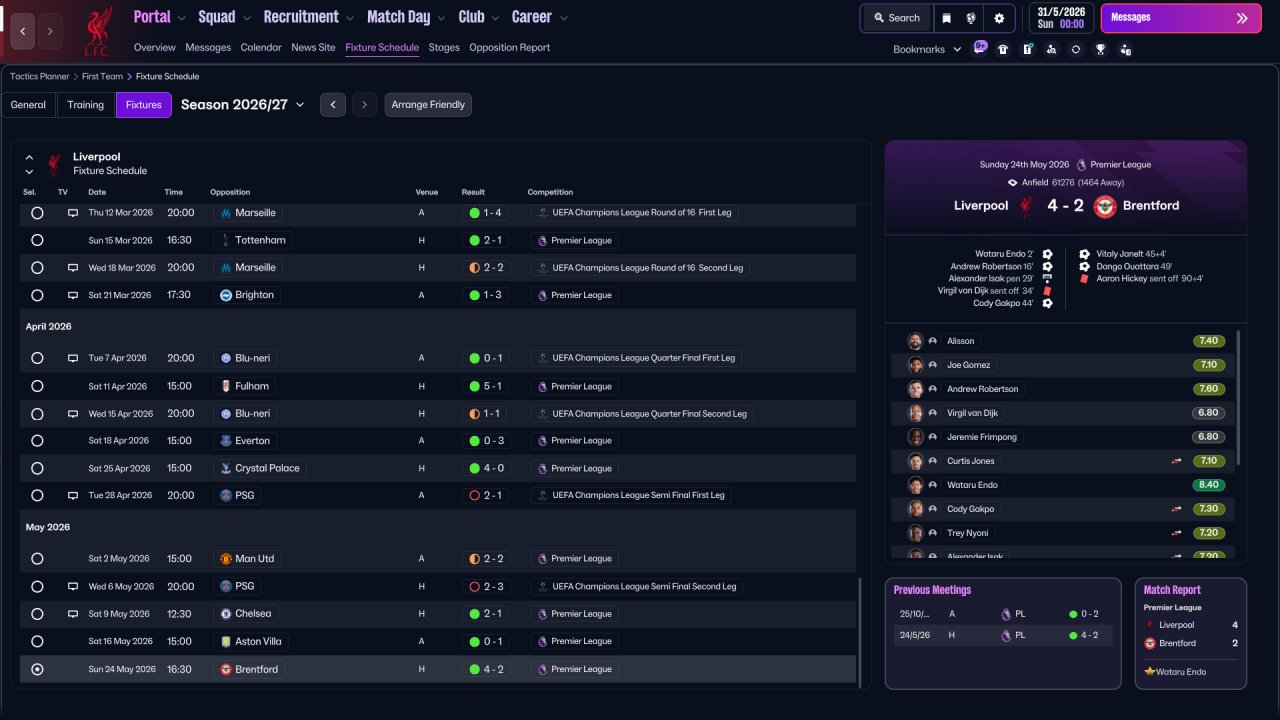The height and width of the screenshot is (720, 1280).
Task: Click the 25/10 previous meeting row
Action: coord(1003,614)
